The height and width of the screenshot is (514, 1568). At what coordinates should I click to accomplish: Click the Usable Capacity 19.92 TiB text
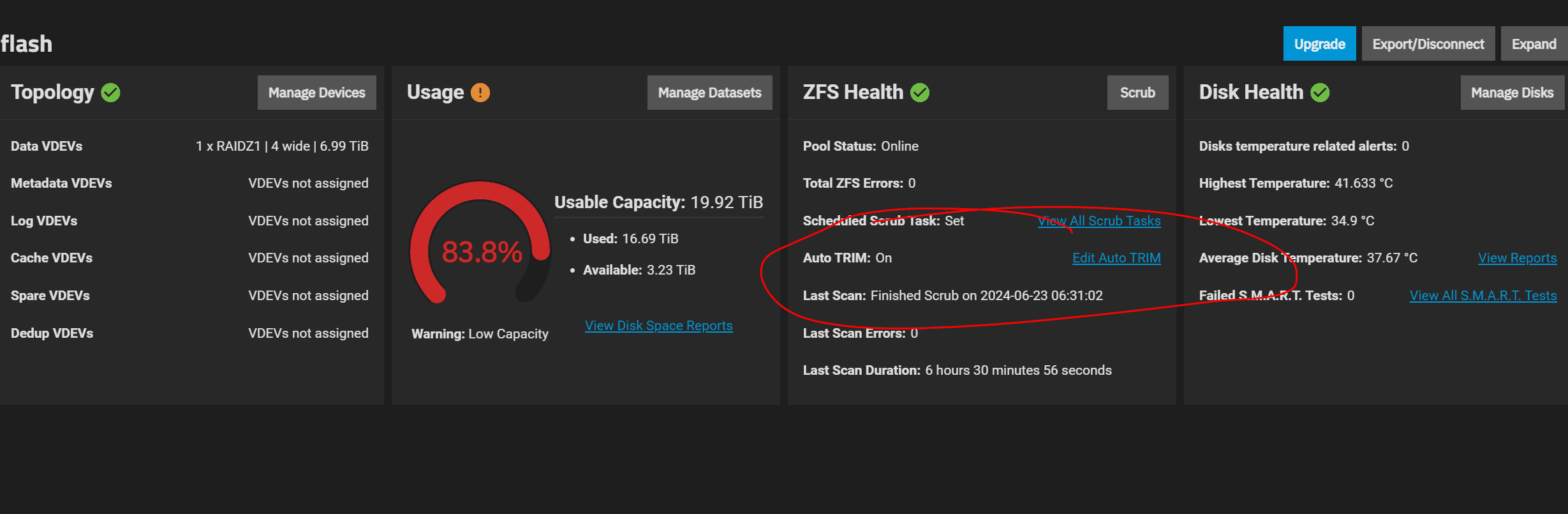coord(658,202)
